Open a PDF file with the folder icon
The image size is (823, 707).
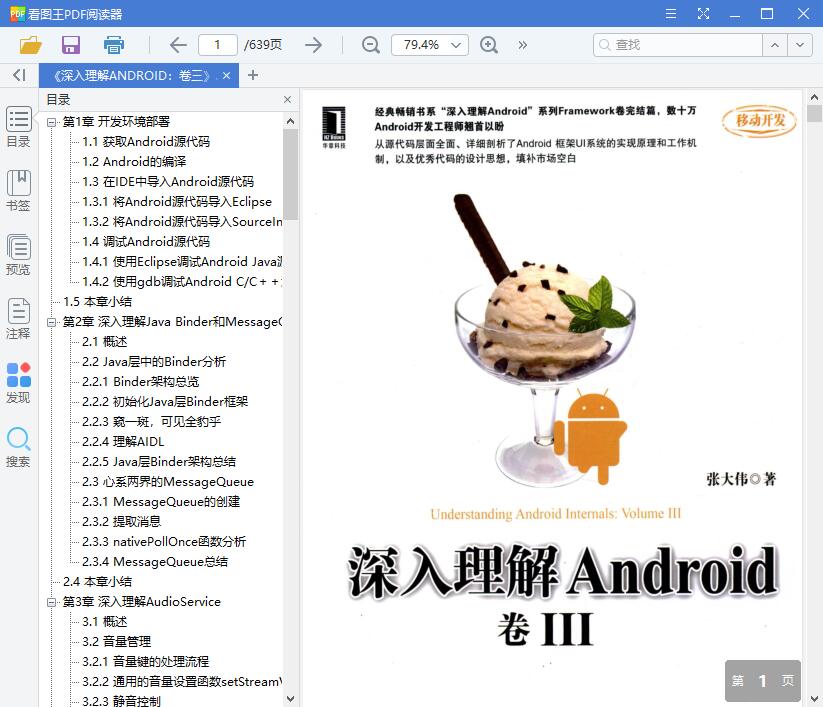point(30,45)
